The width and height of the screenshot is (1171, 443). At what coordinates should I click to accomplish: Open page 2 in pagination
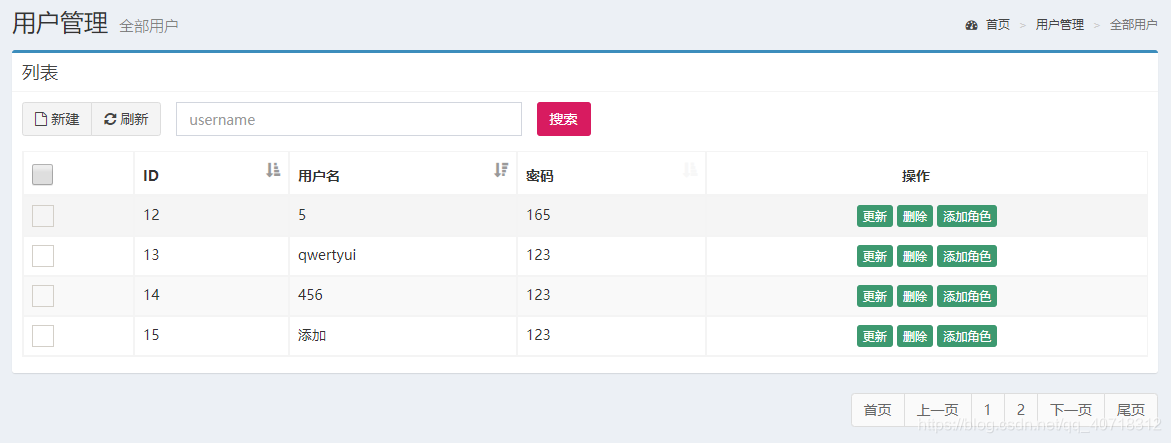(x=1021, y=410)
